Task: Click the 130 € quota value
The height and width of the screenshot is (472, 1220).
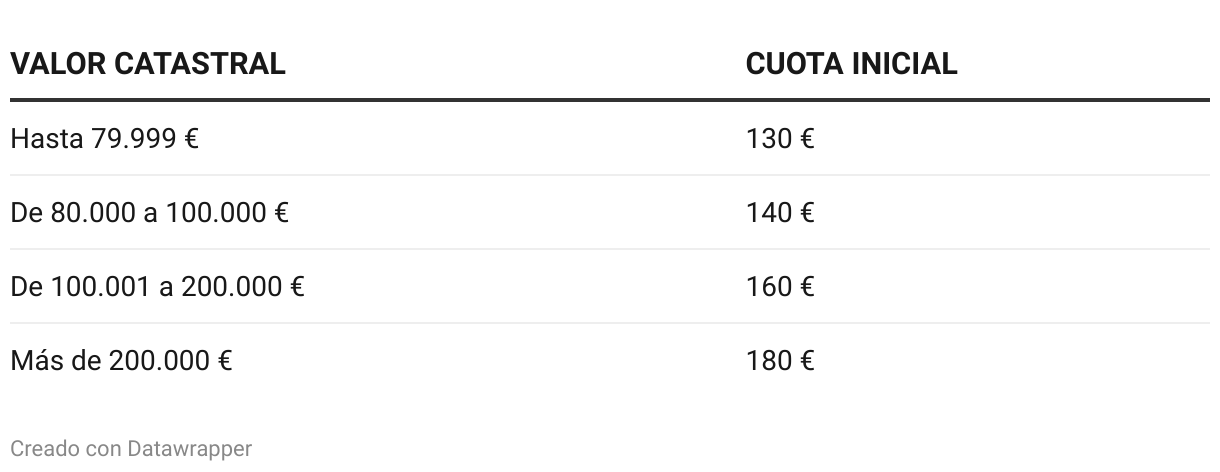Action: pos(780,138)
